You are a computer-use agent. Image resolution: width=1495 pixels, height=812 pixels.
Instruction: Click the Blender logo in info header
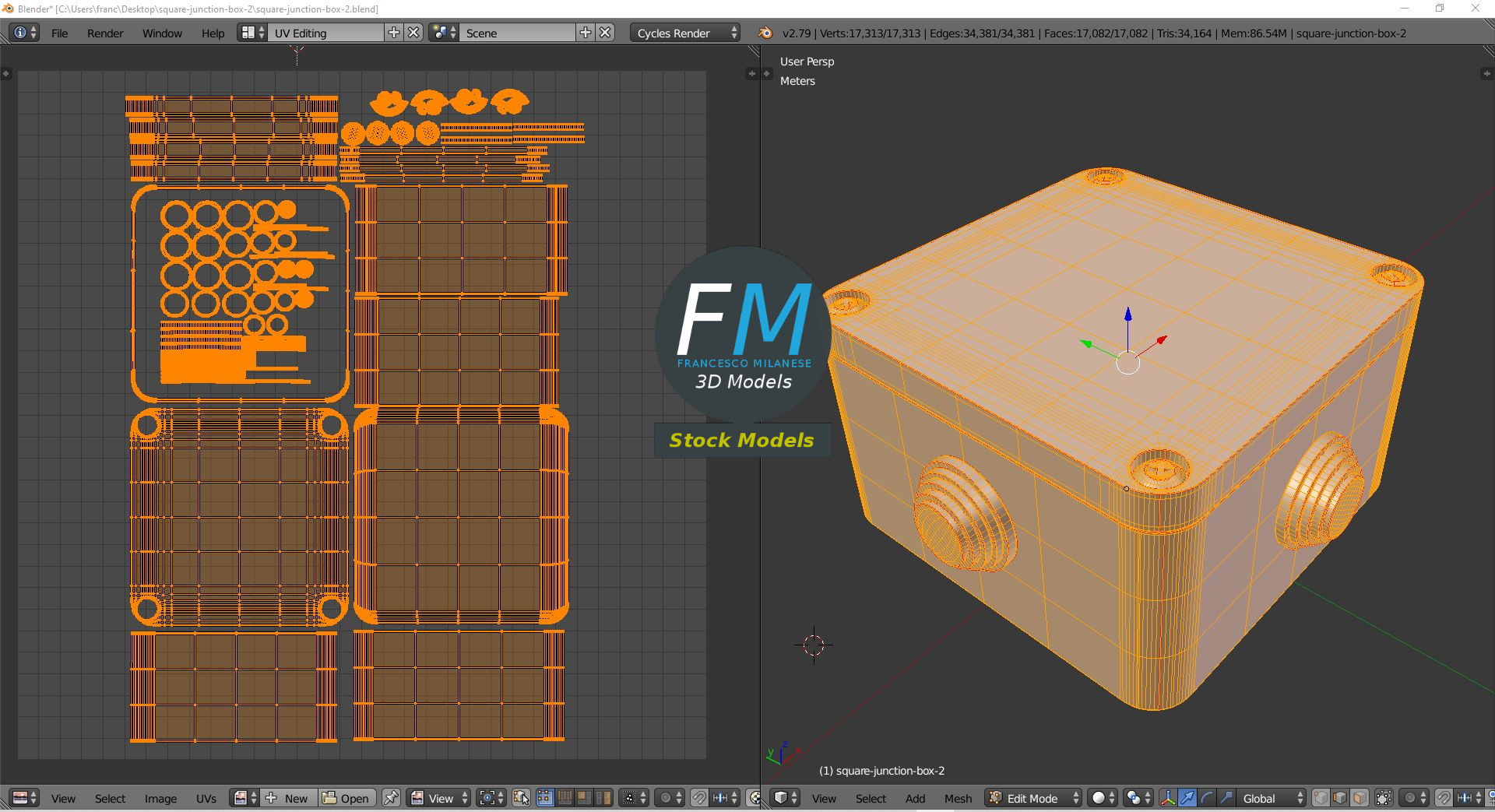[765, 33]
